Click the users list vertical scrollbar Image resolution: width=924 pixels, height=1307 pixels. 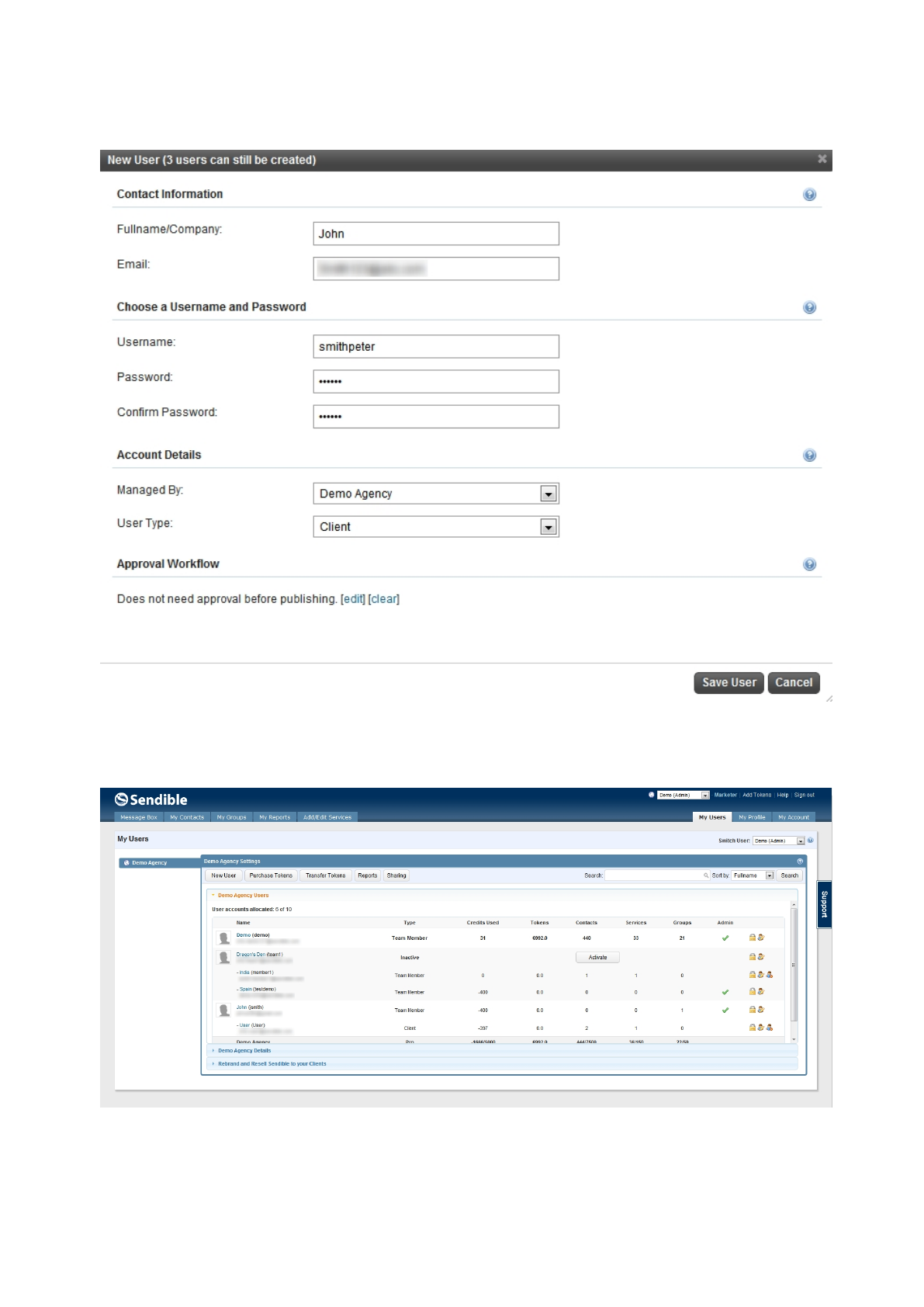coord(793,970)
